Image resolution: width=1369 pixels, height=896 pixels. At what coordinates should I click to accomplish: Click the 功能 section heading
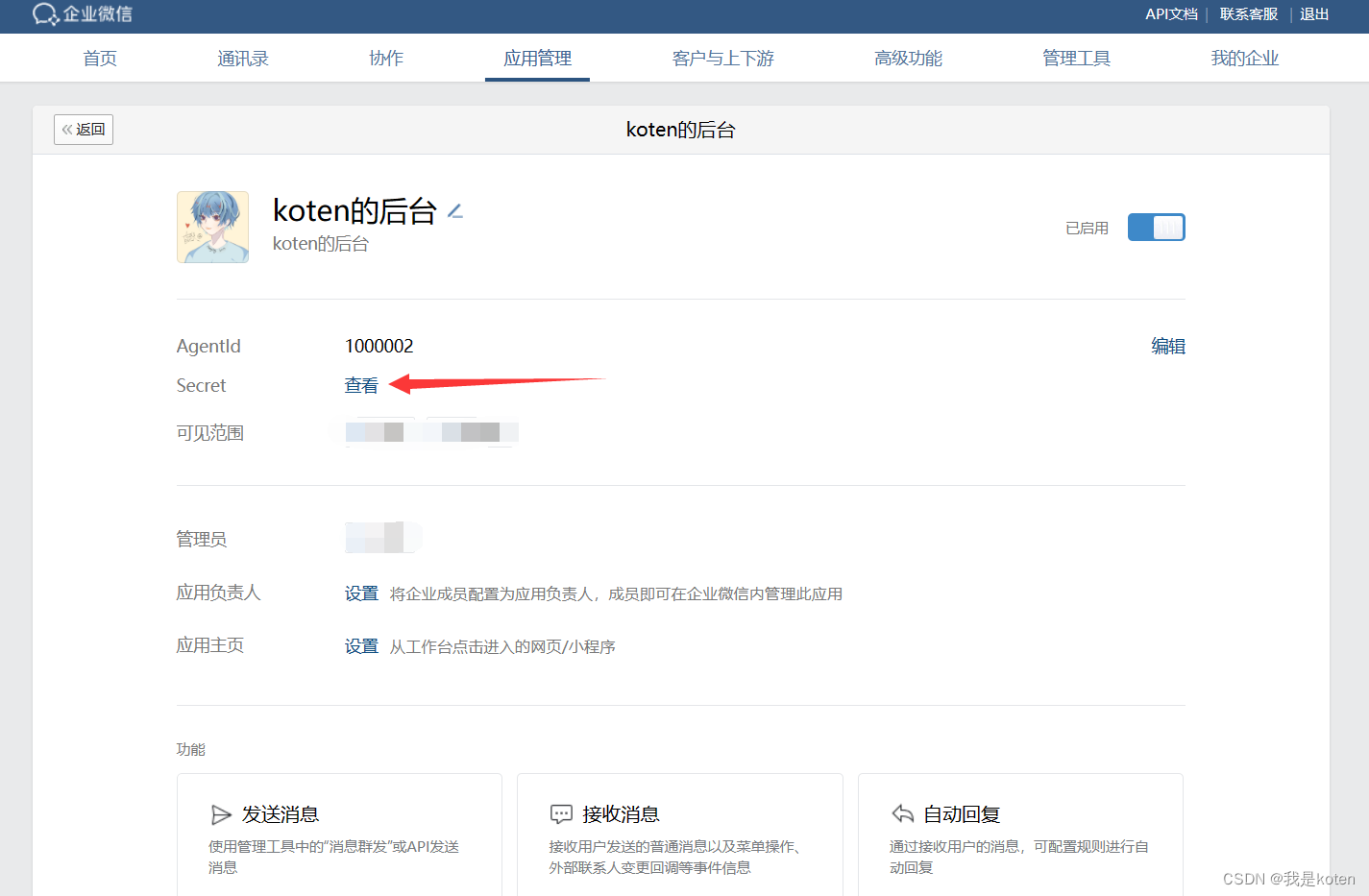[x=191, y=749]
